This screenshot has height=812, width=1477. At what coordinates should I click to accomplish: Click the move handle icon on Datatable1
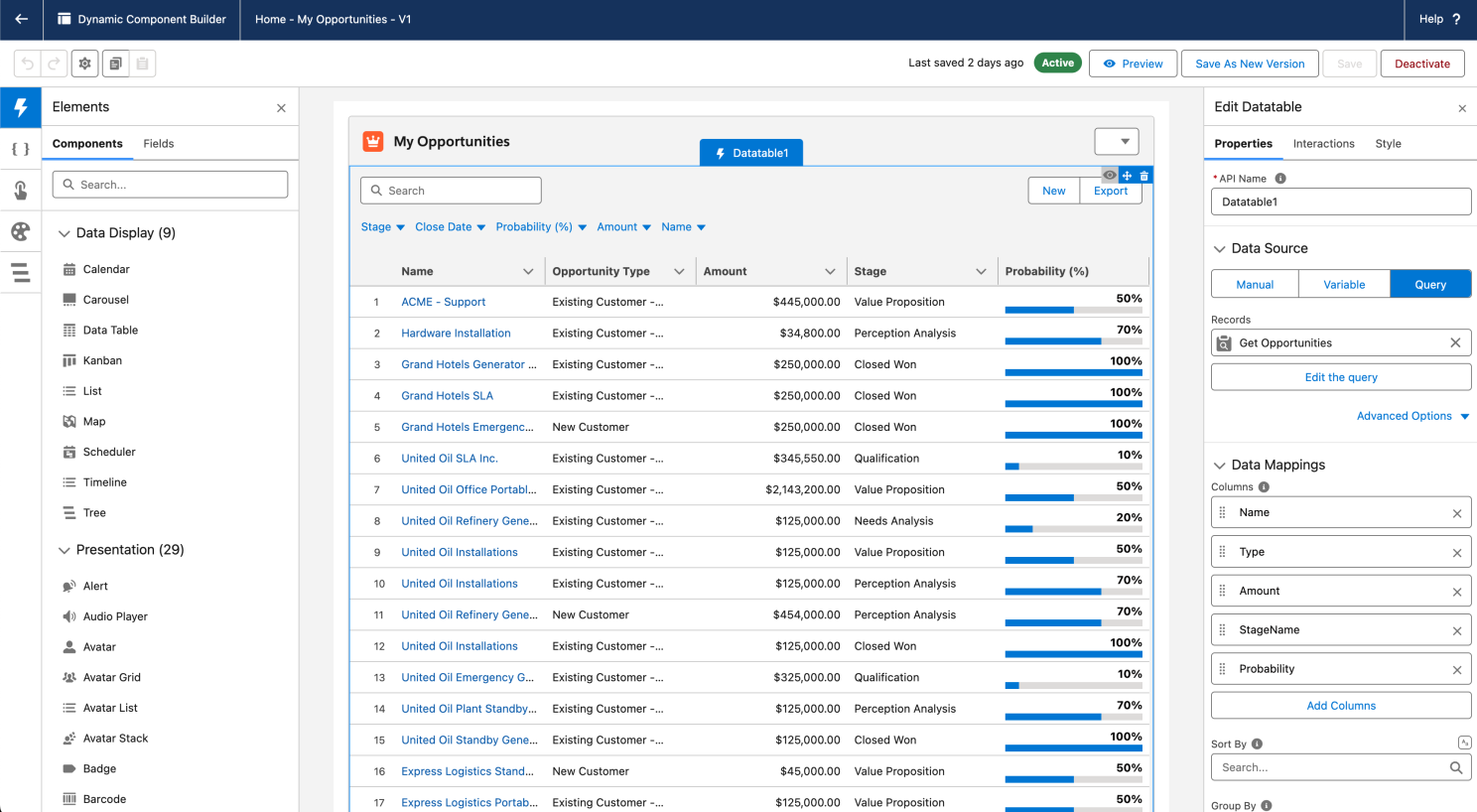point(1127,176)
